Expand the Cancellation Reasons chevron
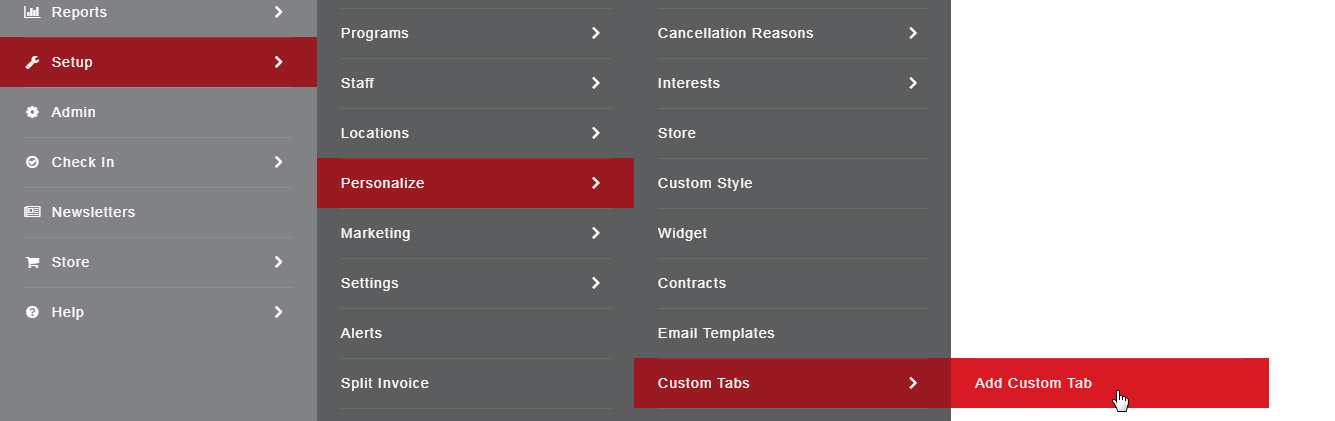Screen dimensions: 1335x421 point(913,33)
